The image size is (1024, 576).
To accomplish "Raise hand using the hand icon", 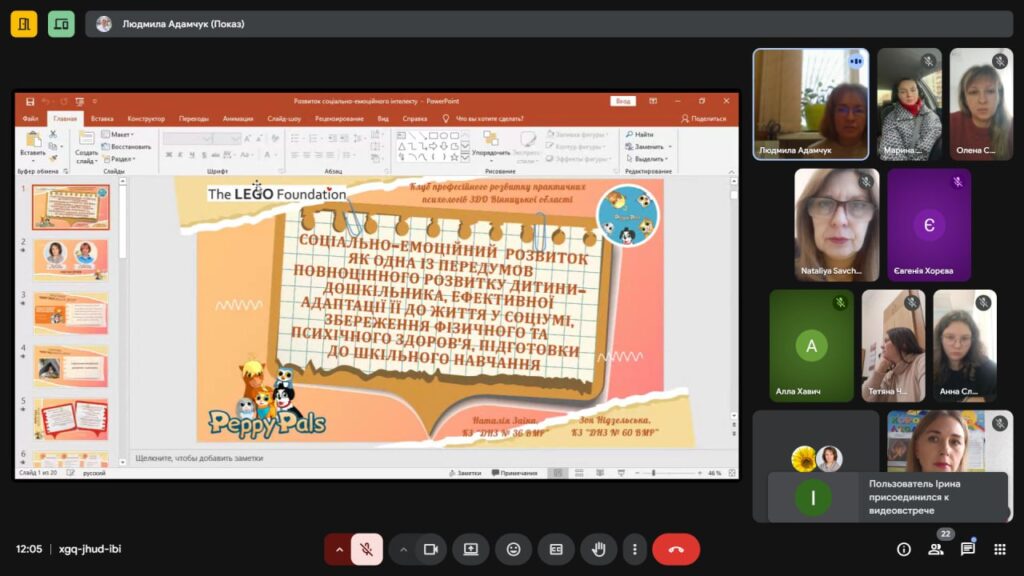I will (x=599, y=549).
